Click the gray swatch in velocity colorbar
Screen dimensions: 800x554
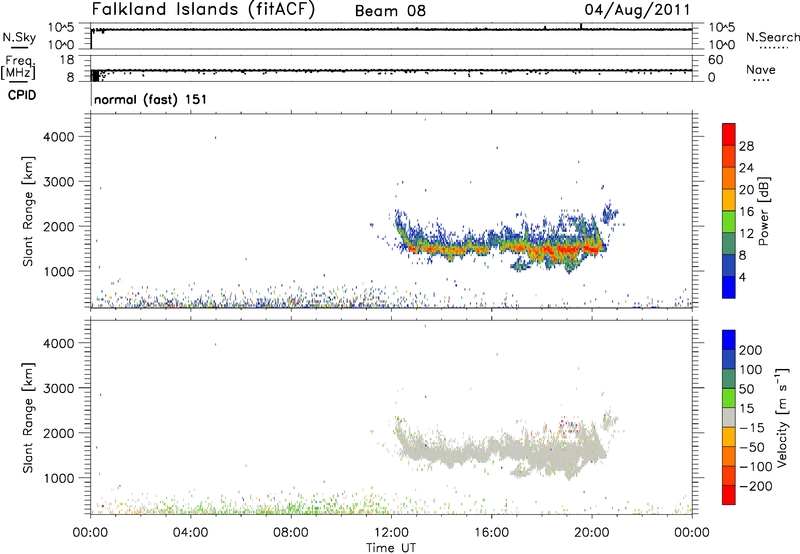pyautogui.click(x=729, y=417)
